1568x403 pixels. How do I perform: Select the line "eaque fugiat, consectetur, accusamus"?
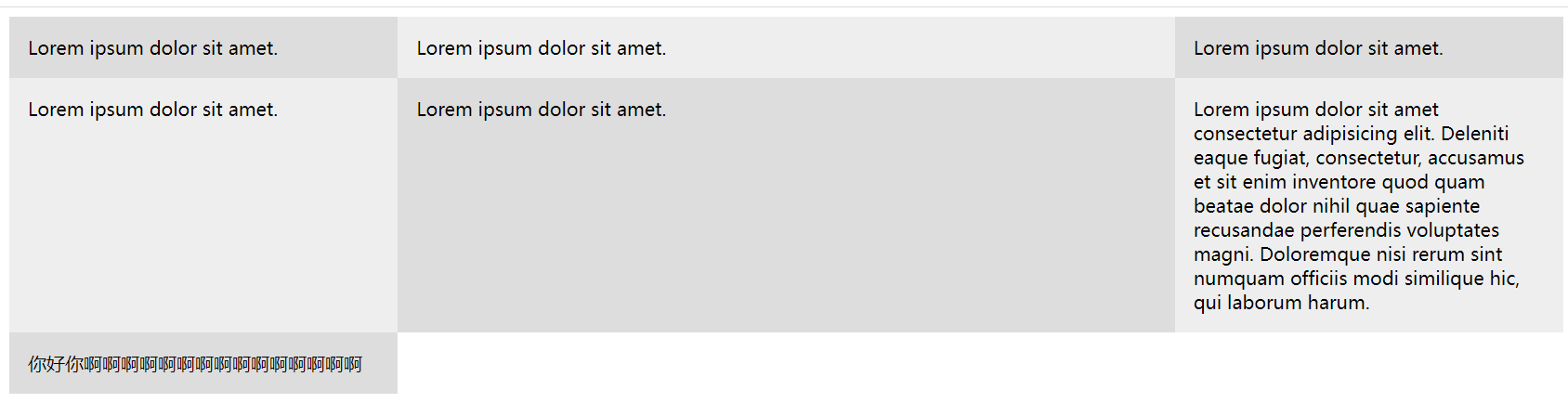[x=1358, y=158]
